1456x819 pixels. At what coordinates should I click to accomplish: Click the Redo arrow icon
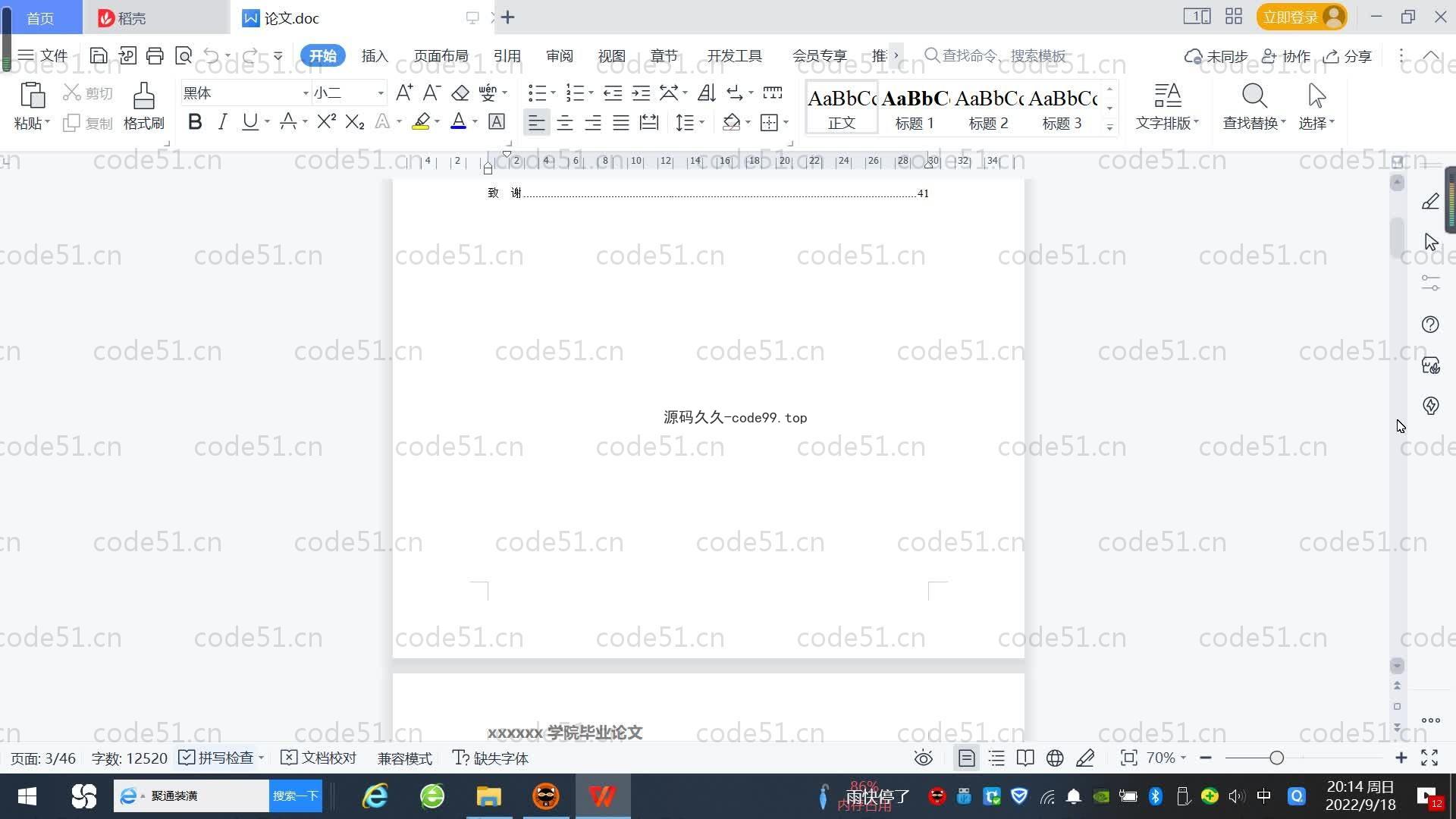tap(249, 55)
